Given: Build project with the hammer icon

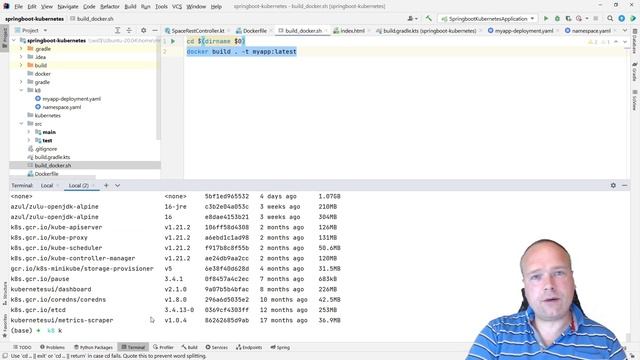Looking at the screenshot, I should click(429, 18).
